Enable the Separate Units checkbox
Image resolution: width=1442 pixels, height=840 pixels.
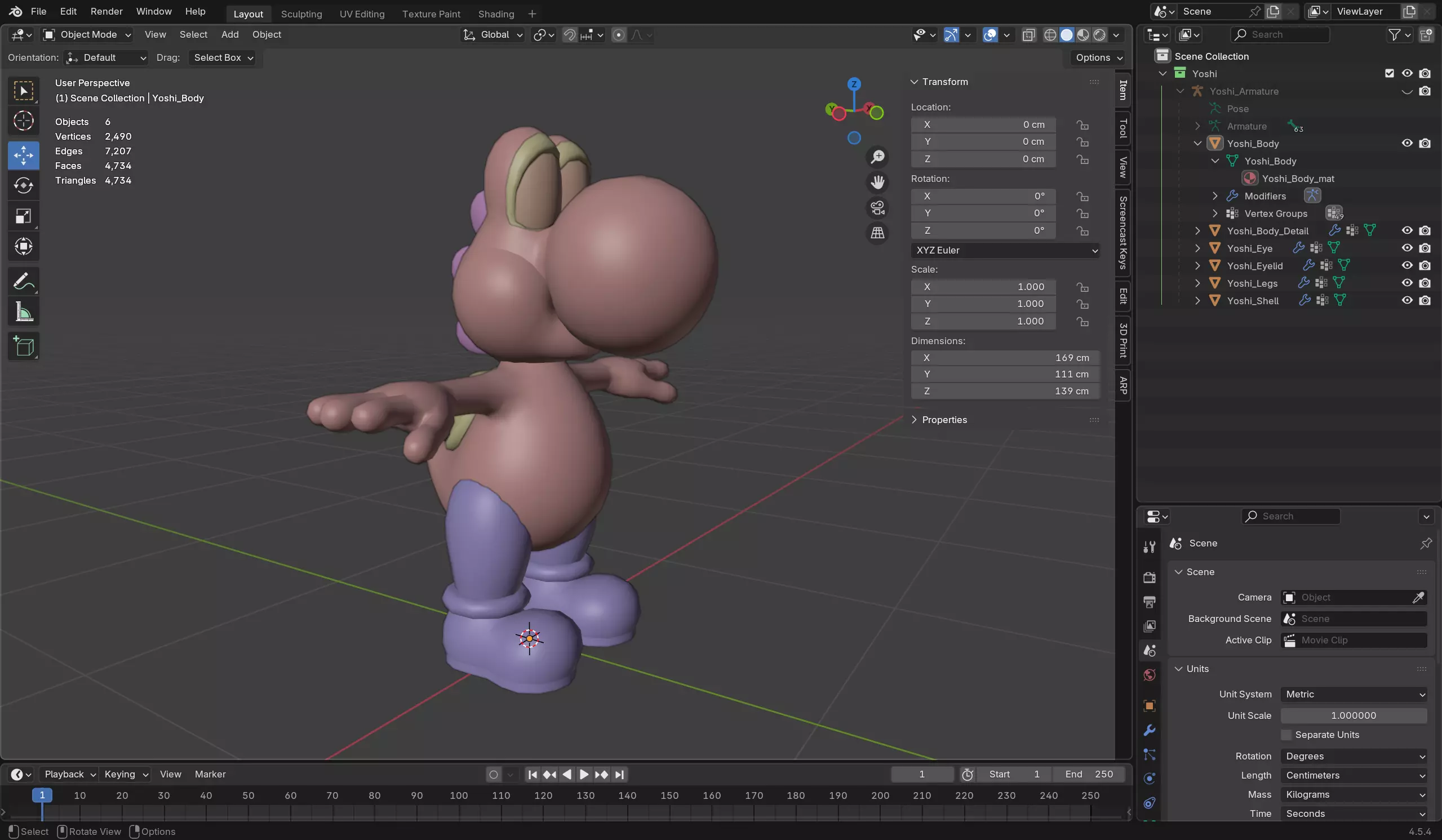[1286, 735]
